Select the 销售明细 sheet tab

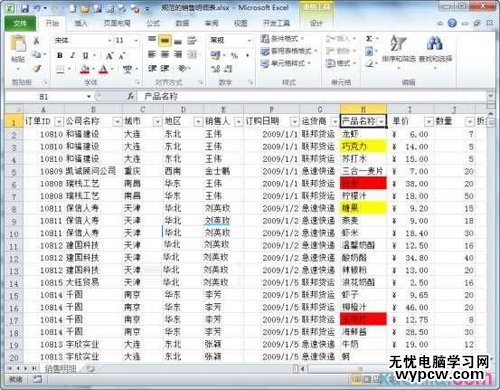[60, 368]
